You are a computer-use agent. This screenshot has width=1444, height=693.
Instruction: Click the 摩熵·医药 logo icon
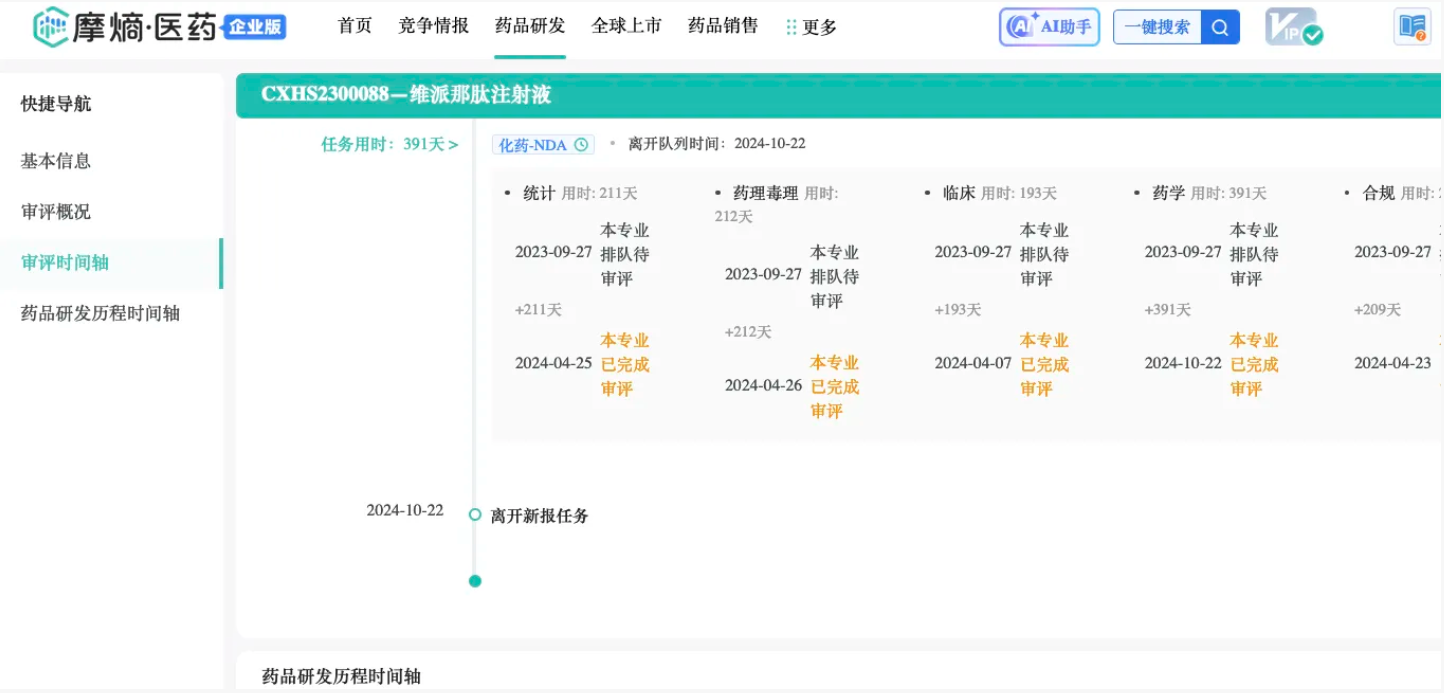[x=50, y=27]
